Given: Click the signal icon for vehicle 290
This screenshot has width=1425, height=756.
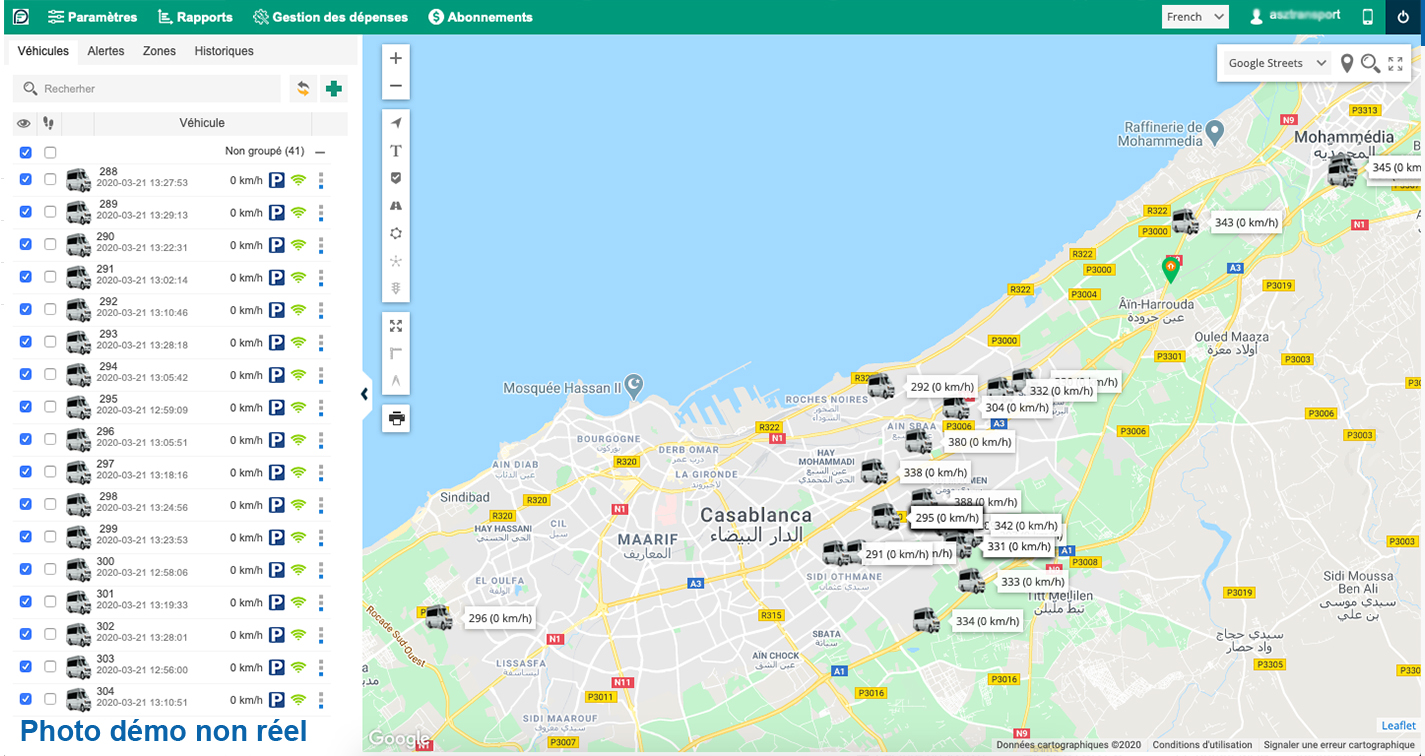Looking at the screenshot, I should point(298,245).
